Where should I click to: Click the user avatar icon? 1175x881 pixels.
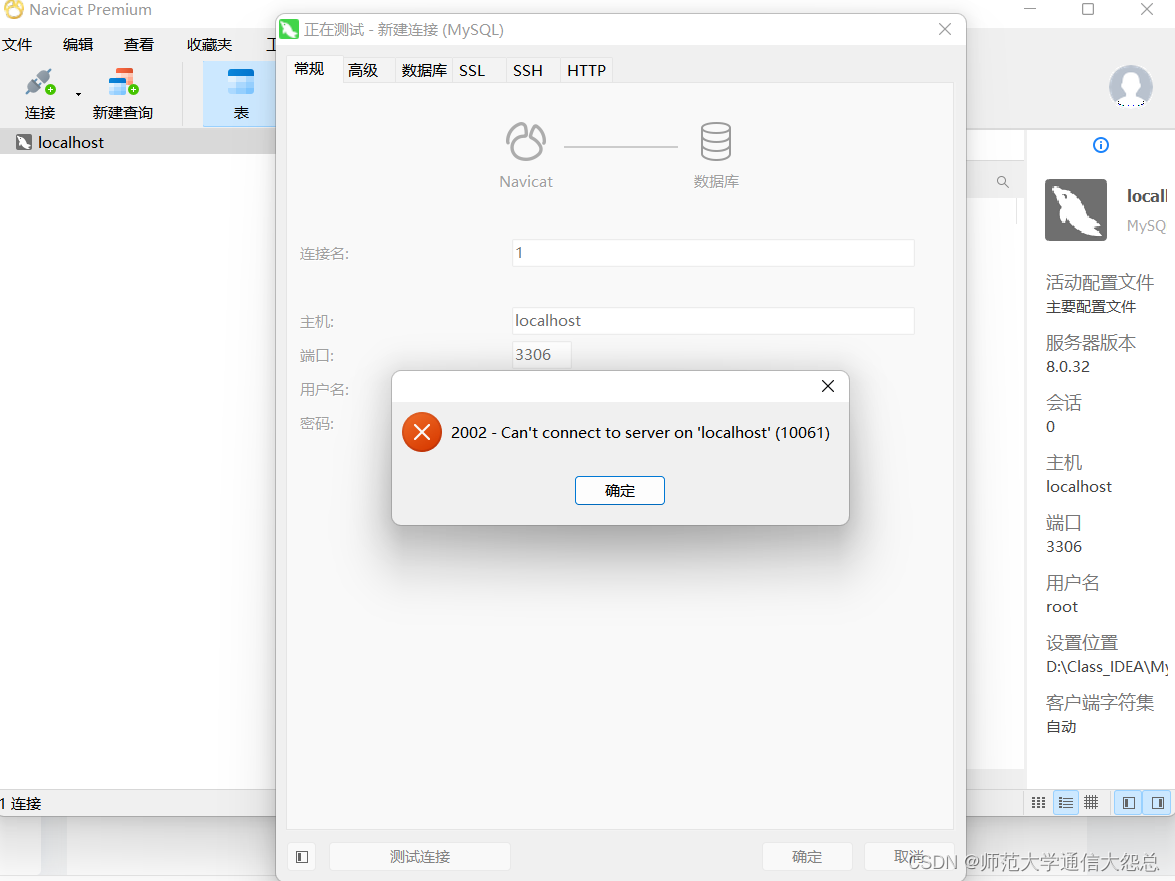pyautogui.click(x=1131, y=86)
